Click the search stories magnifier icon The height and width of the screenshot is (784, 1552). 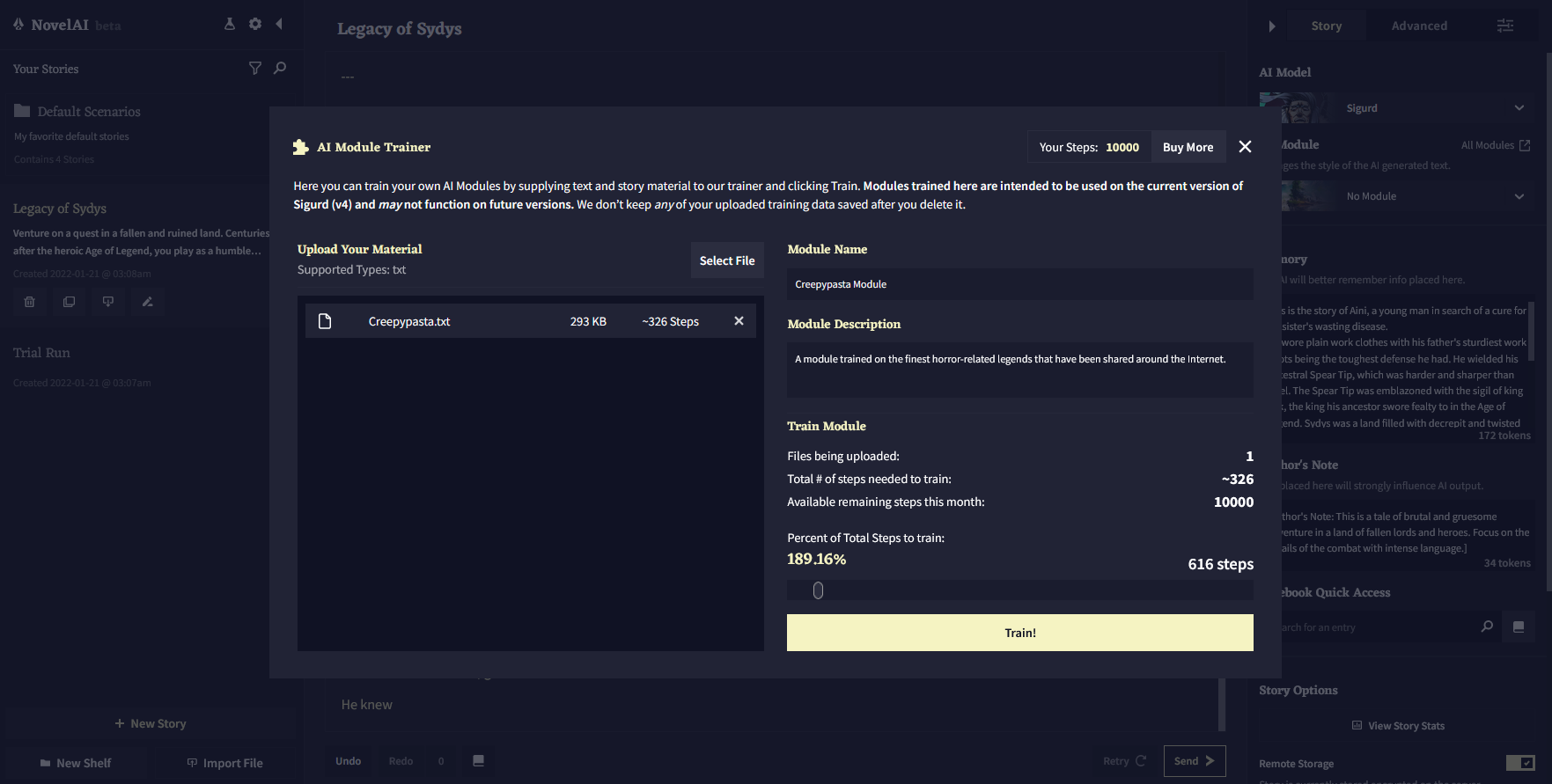[280, 68]
